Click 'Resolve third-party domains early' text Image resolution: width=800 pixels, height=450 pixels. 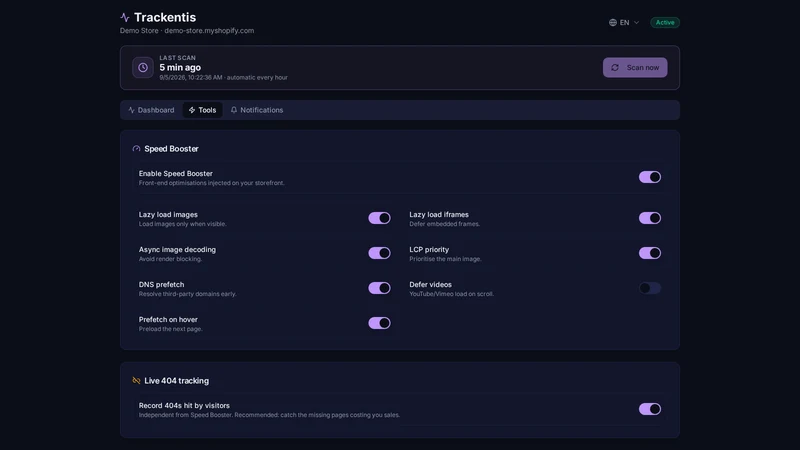click(187, 294)
